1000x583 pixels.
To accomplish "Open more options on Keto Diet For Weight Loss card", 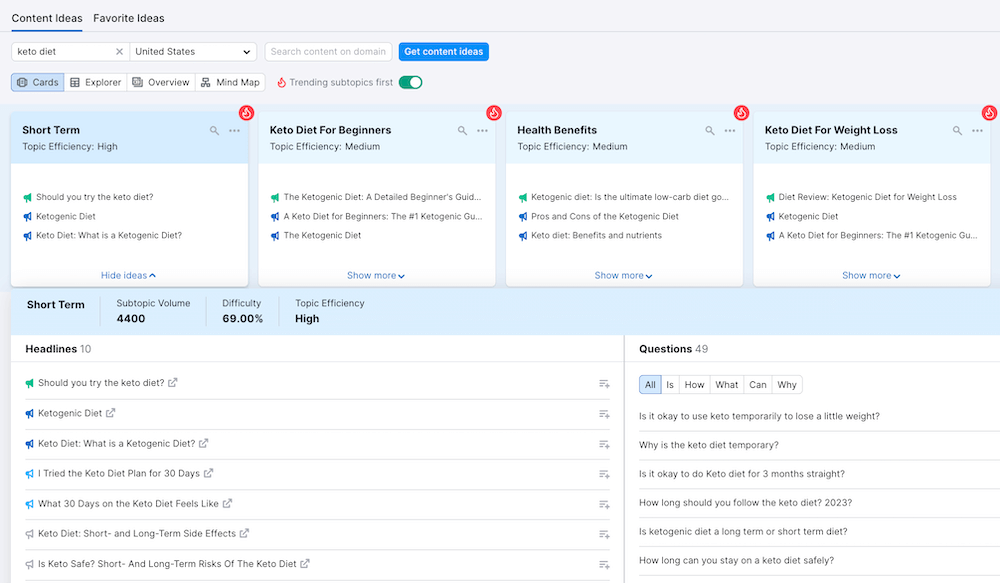I will pyautogui.click(x=977, y=131).
